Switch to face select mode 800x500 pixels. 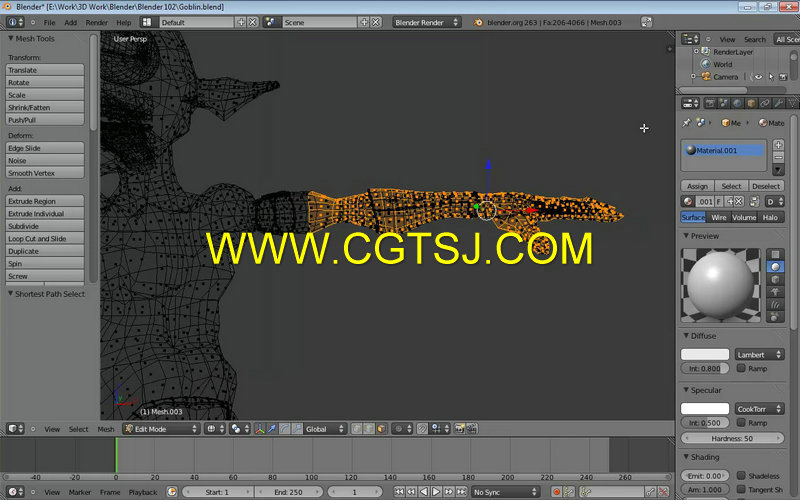[381, 429]
